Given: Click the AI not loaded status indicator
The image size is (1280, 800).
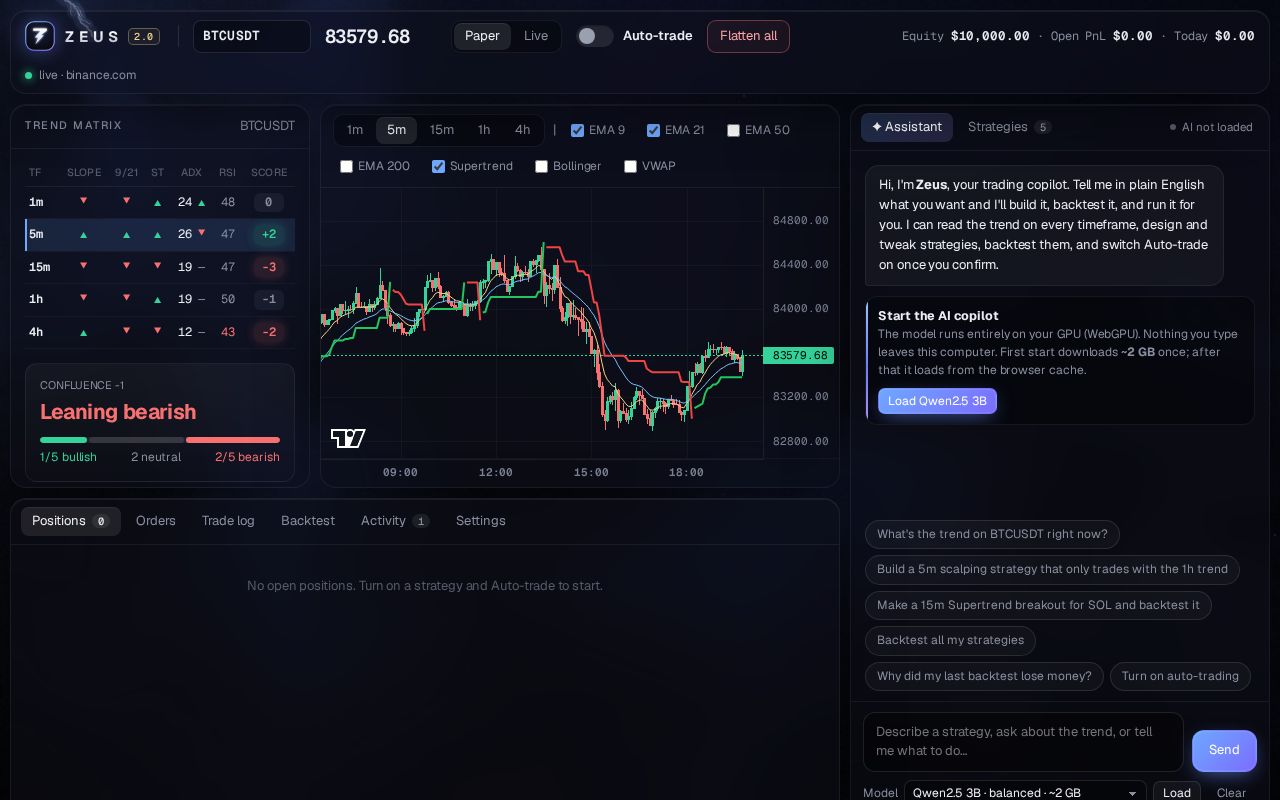Looking at the screenshot, I should coord(1211,127).
